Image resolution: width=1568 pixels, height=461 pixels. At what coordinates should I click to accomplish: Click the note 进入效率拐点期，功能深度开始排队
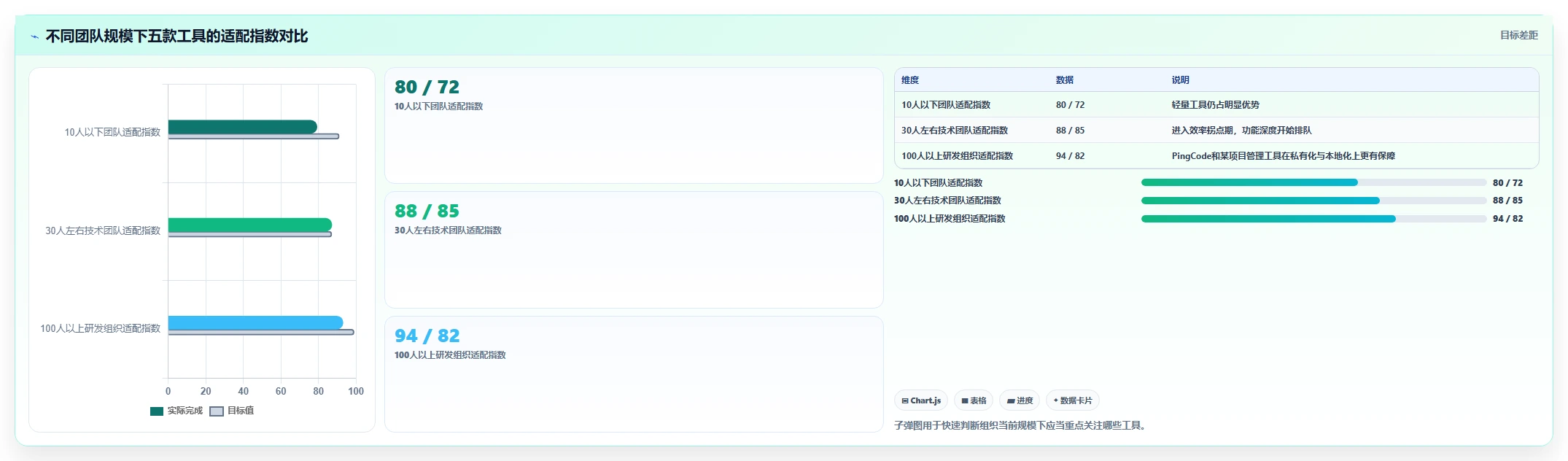1242,131
